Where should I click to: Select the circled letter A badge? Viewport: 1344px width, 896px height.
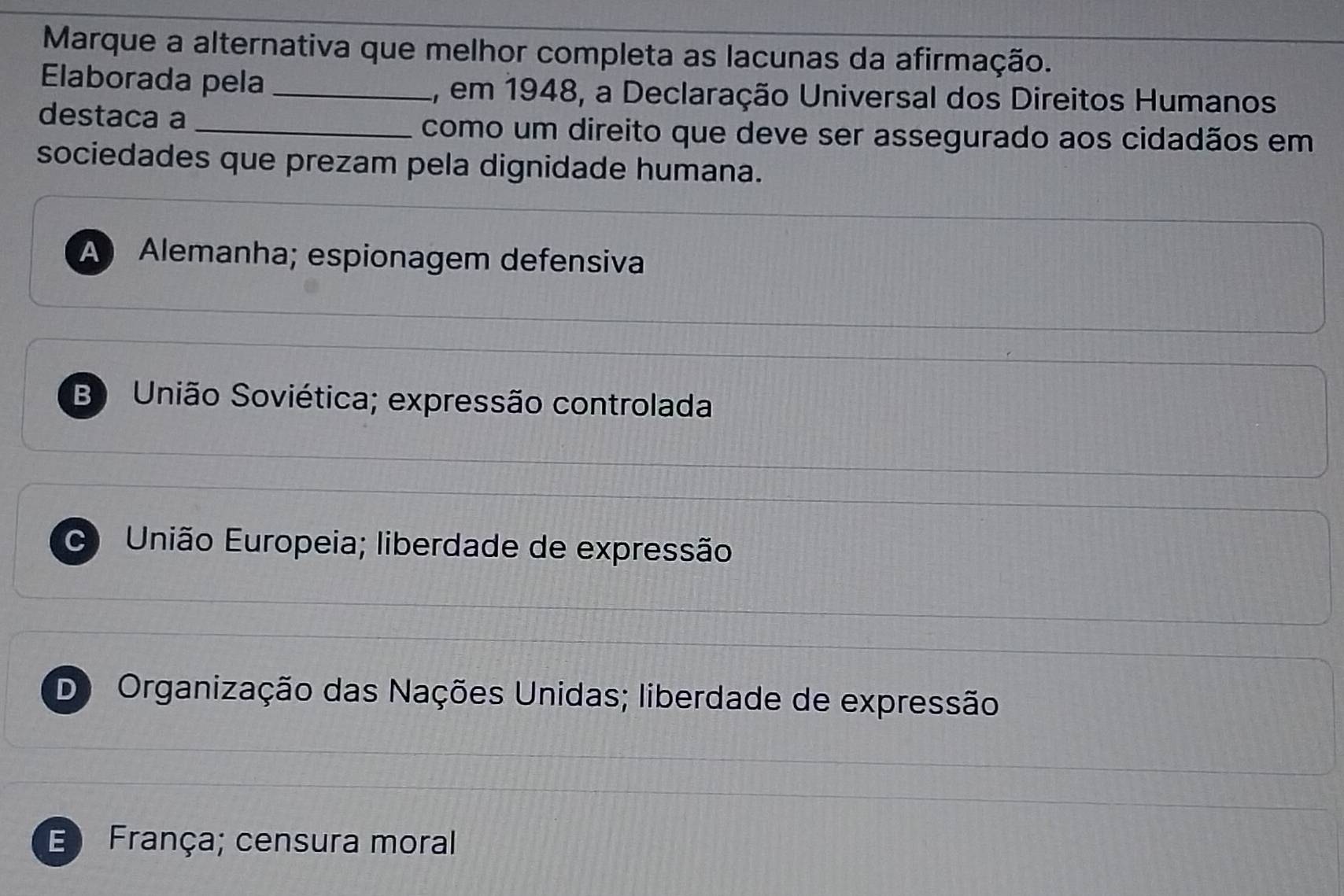click(x=89, y=253)
